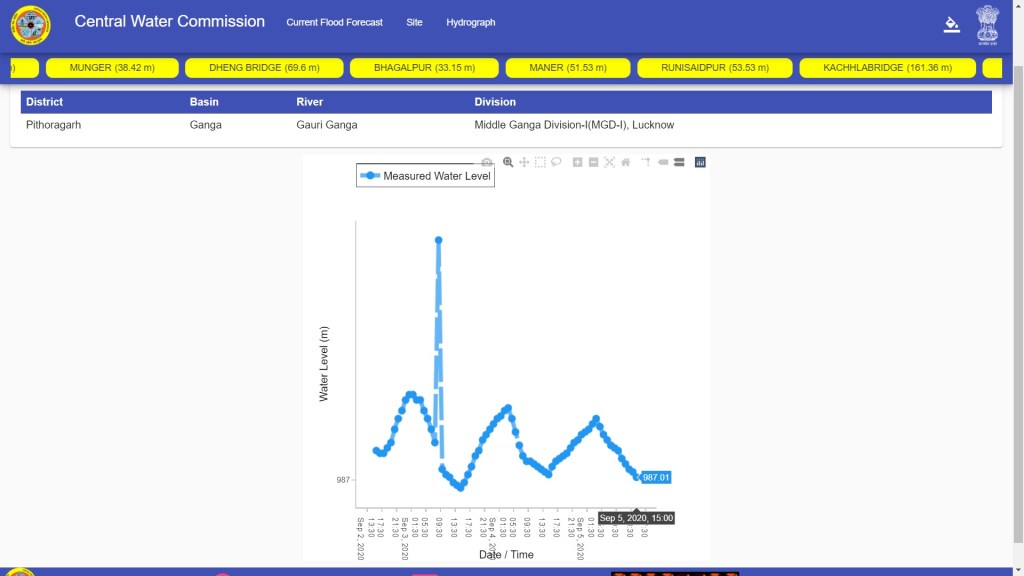Activate Lasso Select tool in chart toolbar

pos(556,162)
